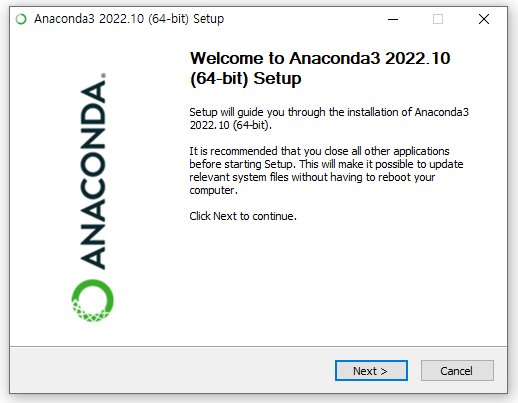This screenshot has width=518, height=403.
Task: Click the 'relevant system files' text line
Action: click(x=312, y=177)
